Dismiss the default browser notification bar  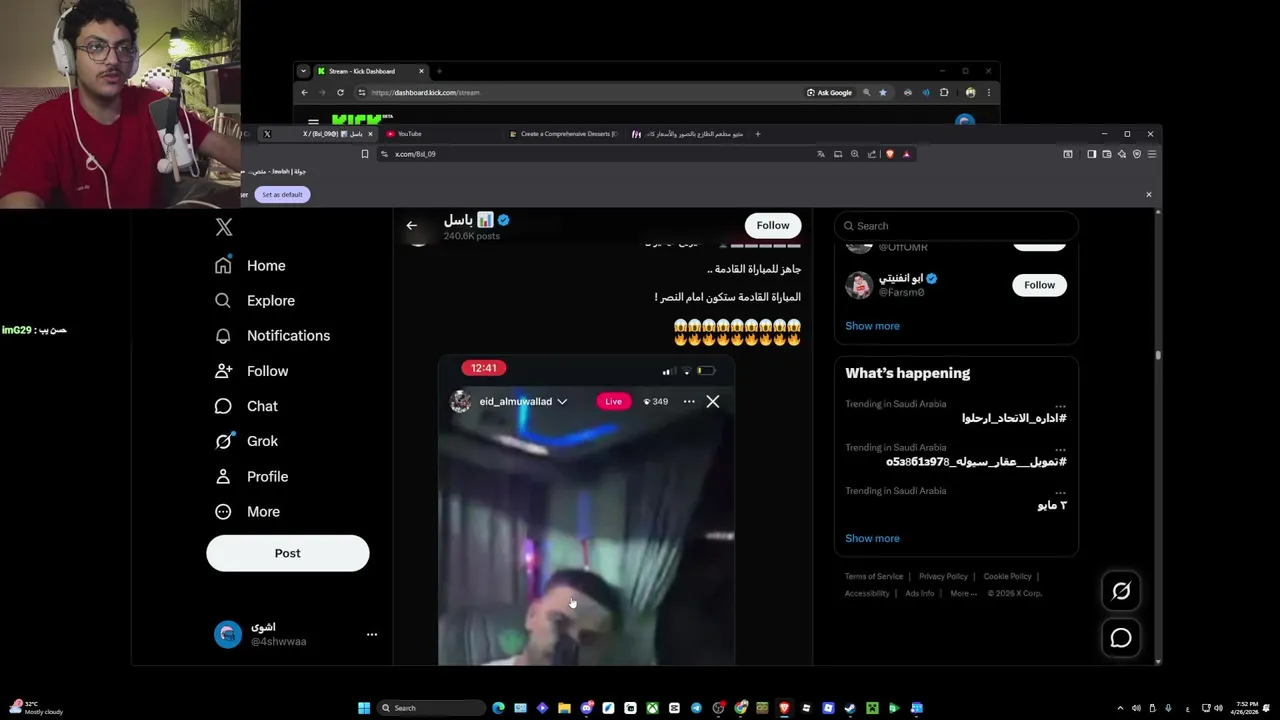(x=1148, y=194)
